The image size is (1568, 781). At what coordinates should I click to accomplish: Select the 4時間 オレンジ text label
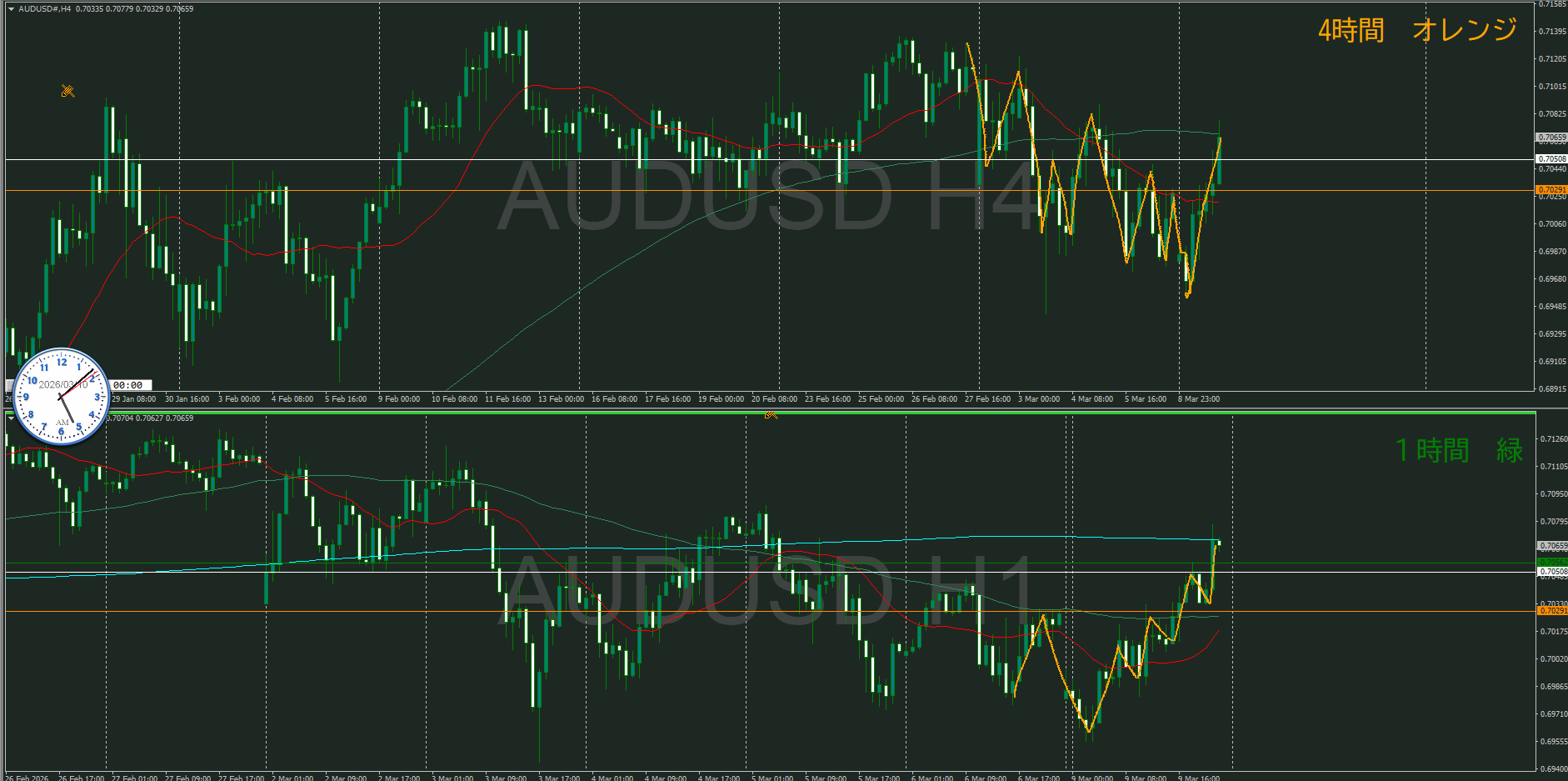(x=1416, y=31)
